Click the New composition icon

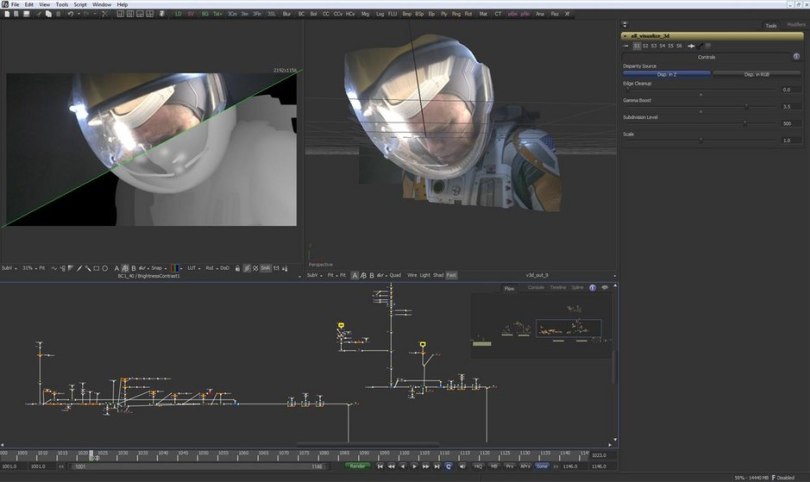click(x=7, y=14)
